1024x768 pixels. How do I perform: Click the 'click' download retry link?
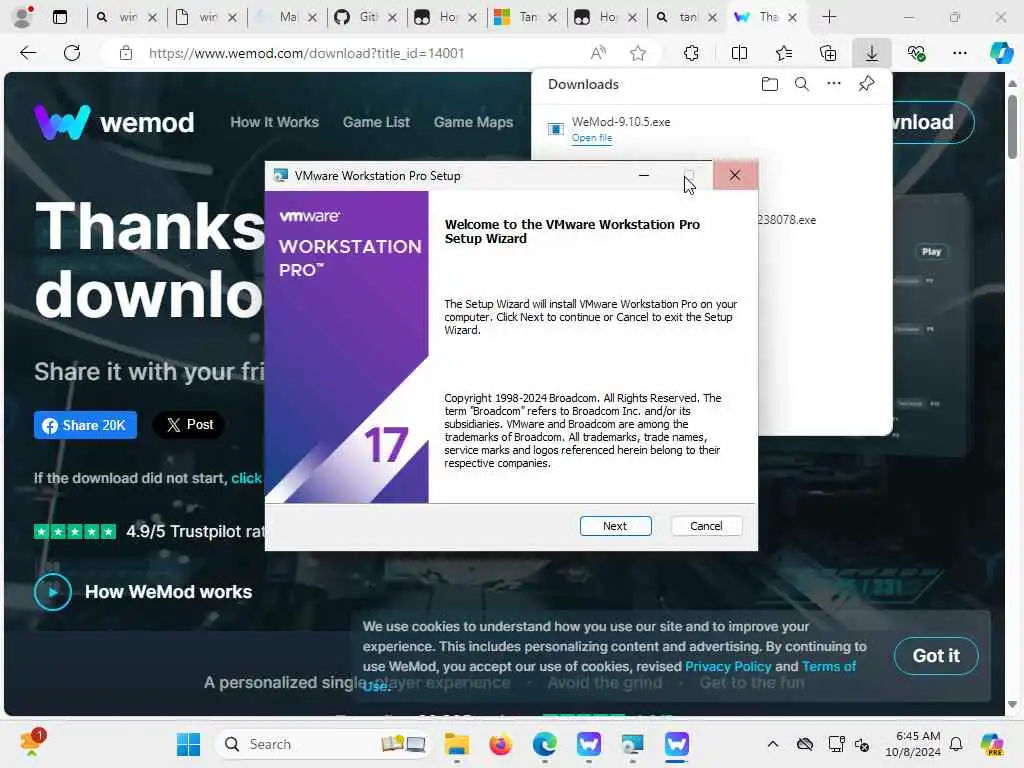(x=246, y=478)
